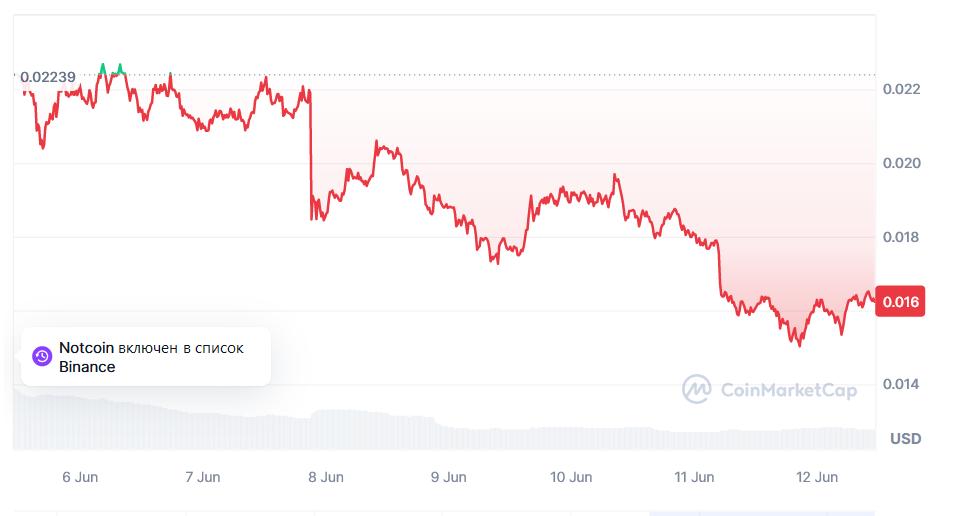Click the 0.022 price axis label
Screen dimensions: 971x516
(x=902, y=89)
